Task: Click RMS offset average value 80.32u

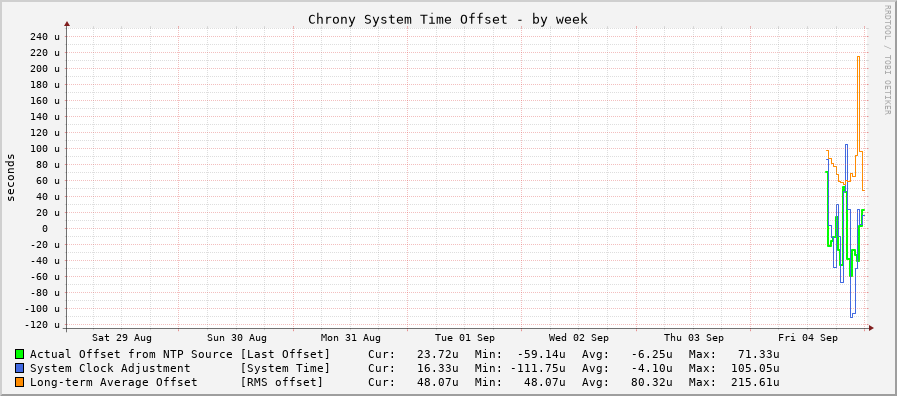Action: point(652,382)
